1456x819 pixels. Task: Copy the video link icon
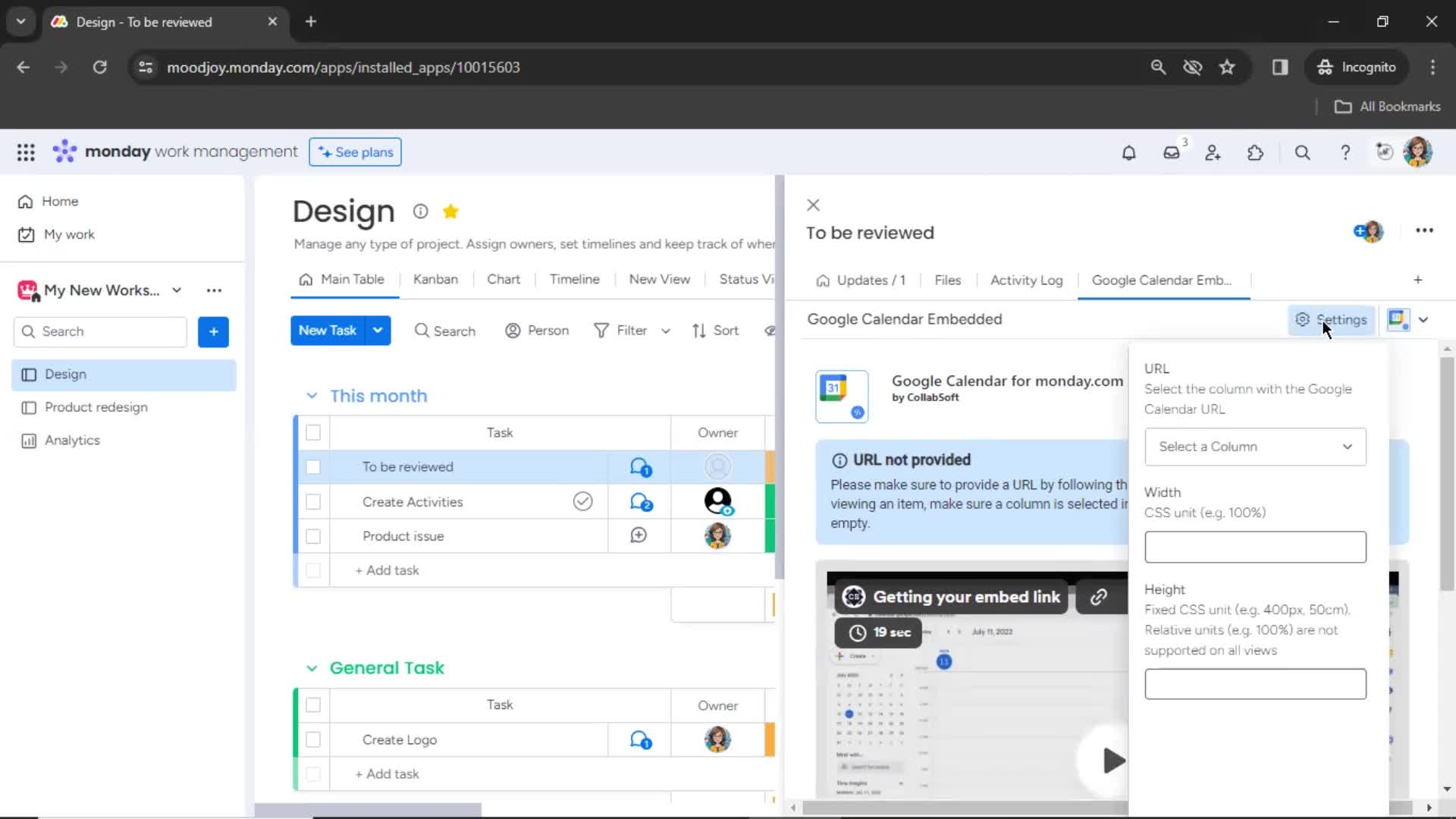pyautogui.click(x=1098, y=597)
